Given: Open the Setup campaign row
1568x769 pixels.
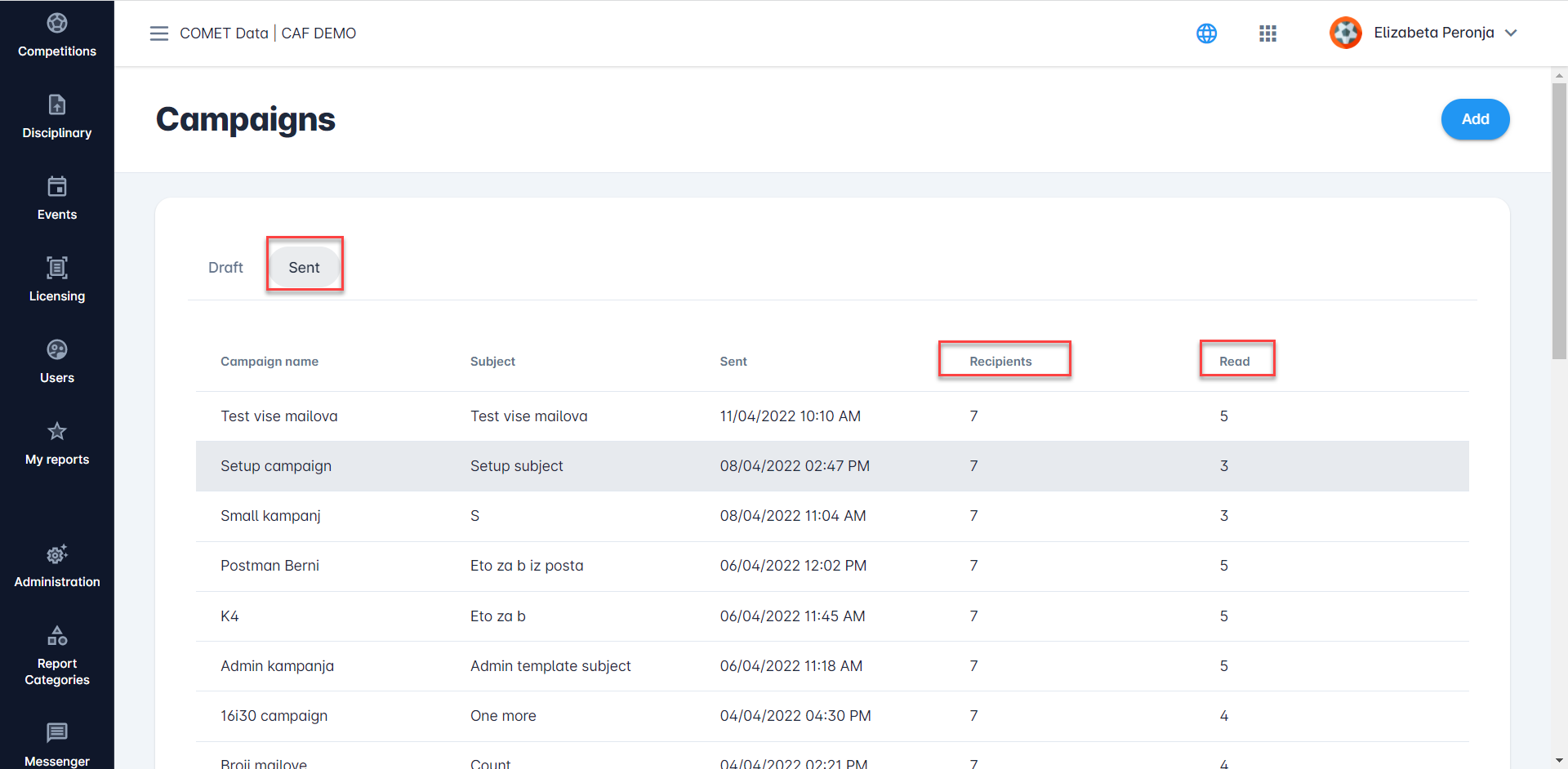Looking at the screenshot, I should tap(276, 466).
